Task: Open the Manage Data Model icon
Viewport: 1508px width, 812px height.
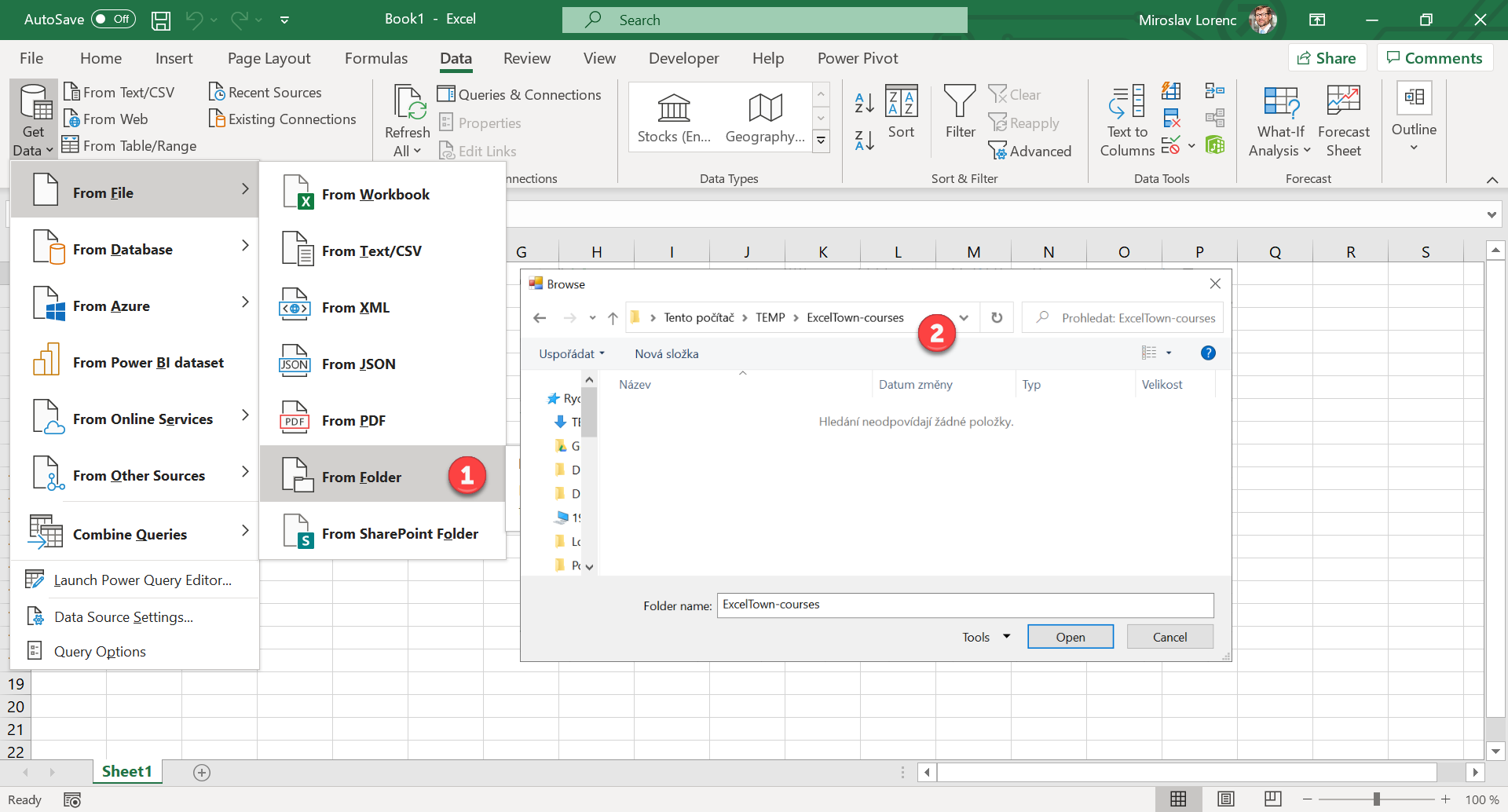Action: [1215, 145]
